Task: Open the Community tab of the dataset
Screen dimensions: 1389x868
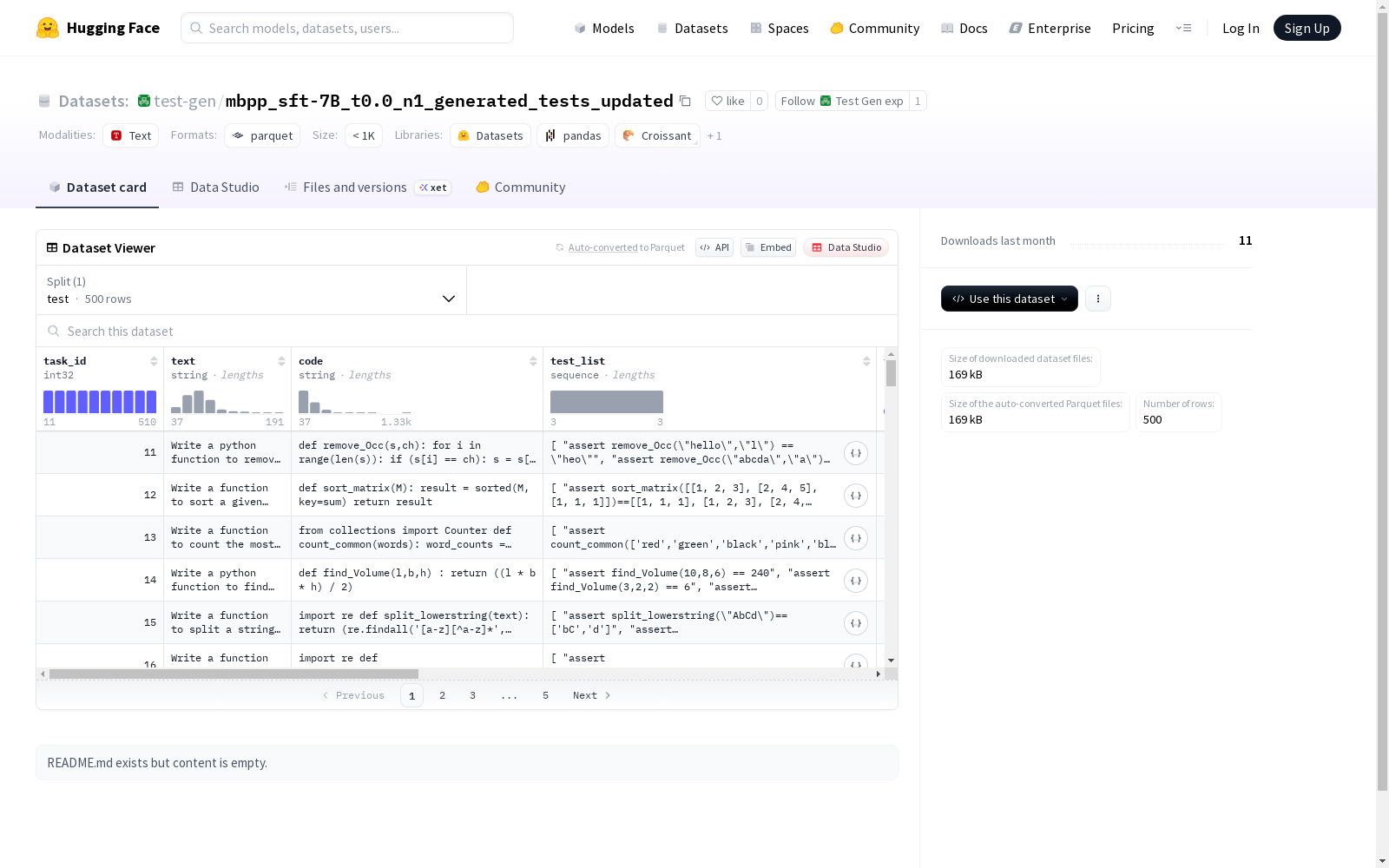Action: pyautogui.click(x=521, y=187)
